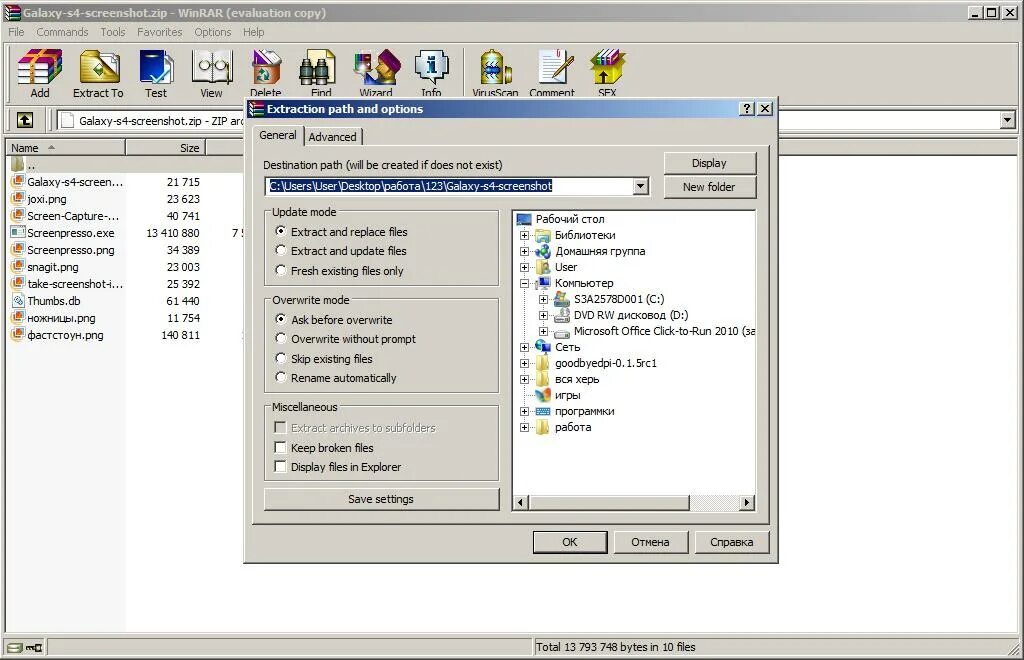Image resolution: width=1024 pixels, height=660 pixels.
Task: Click the Thumbs.db file icon
Action: click(x=18, y=300)
